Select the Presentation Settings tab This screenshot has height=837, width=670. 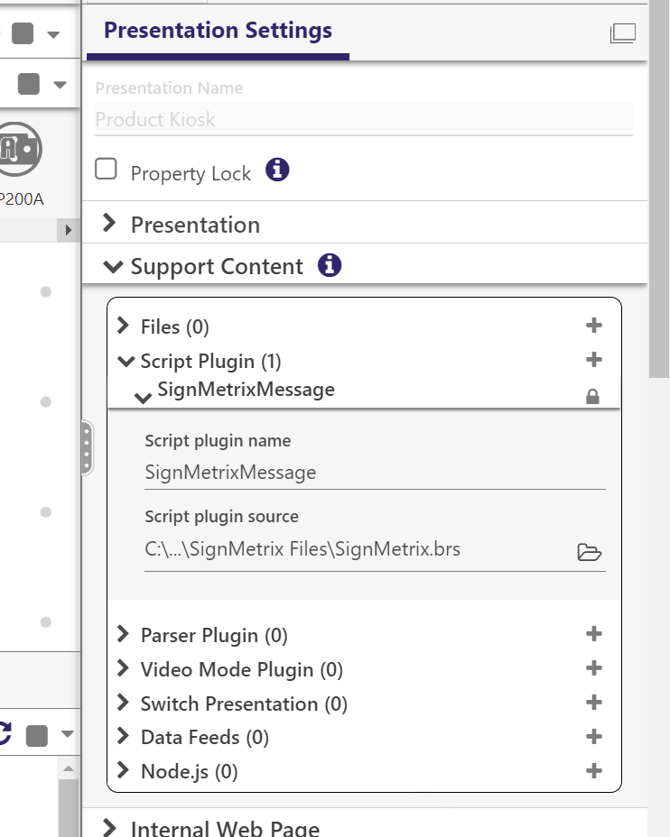217,31
